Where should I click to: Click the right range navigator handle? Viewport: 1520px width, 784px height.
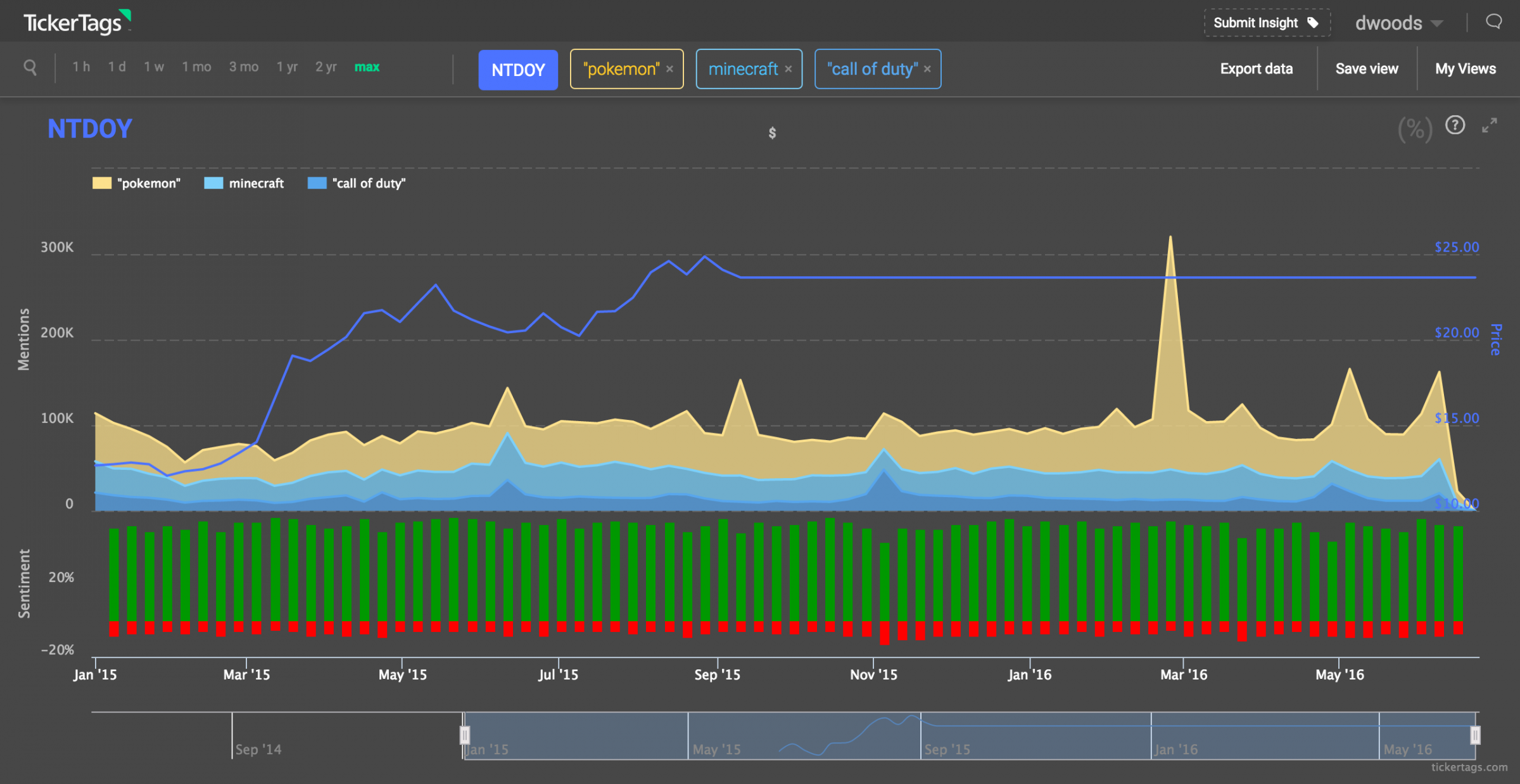1475,735
